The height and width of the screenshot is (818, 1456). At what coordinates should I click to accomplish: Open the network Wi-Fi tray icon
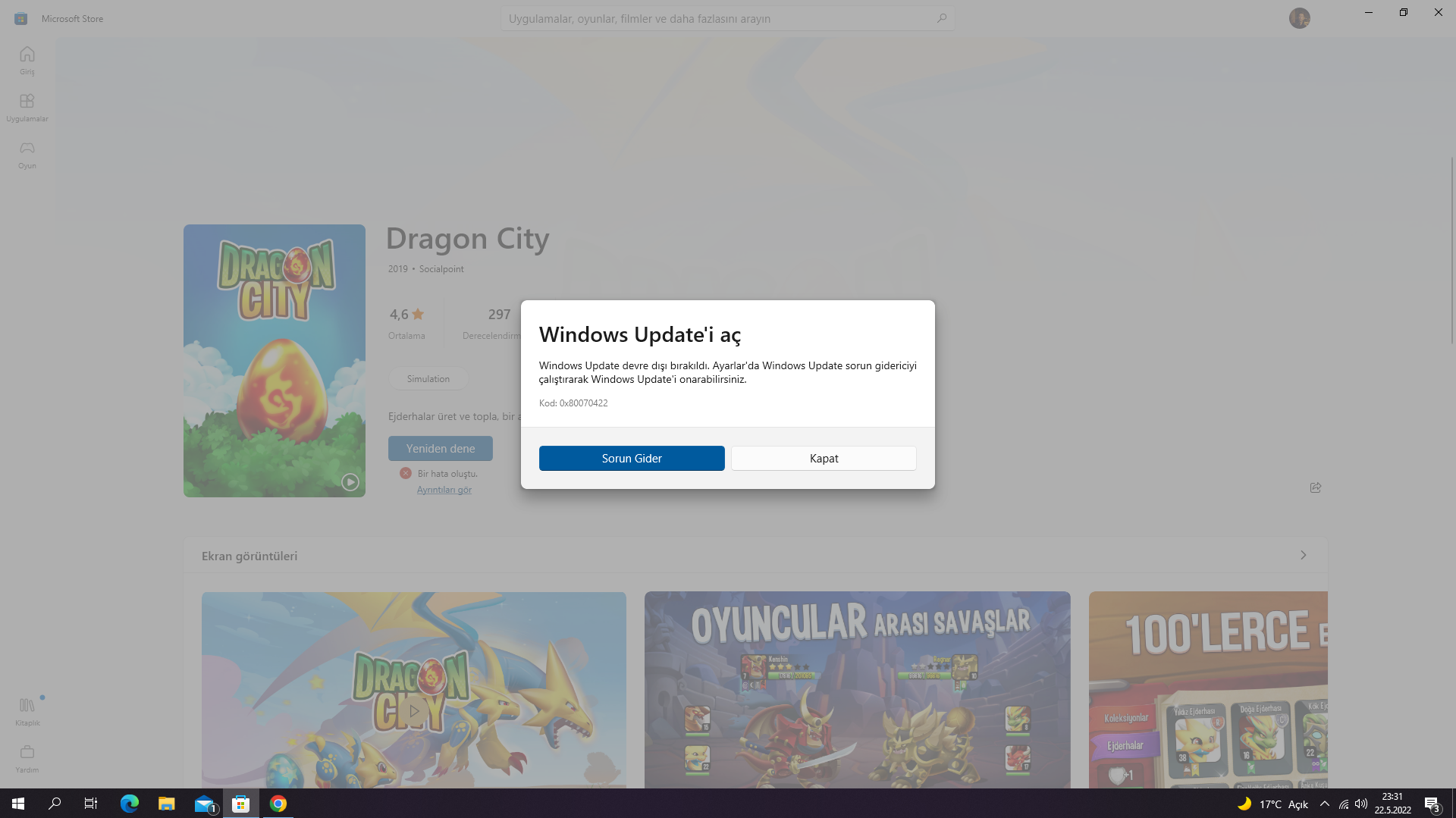pos(1344,804)
